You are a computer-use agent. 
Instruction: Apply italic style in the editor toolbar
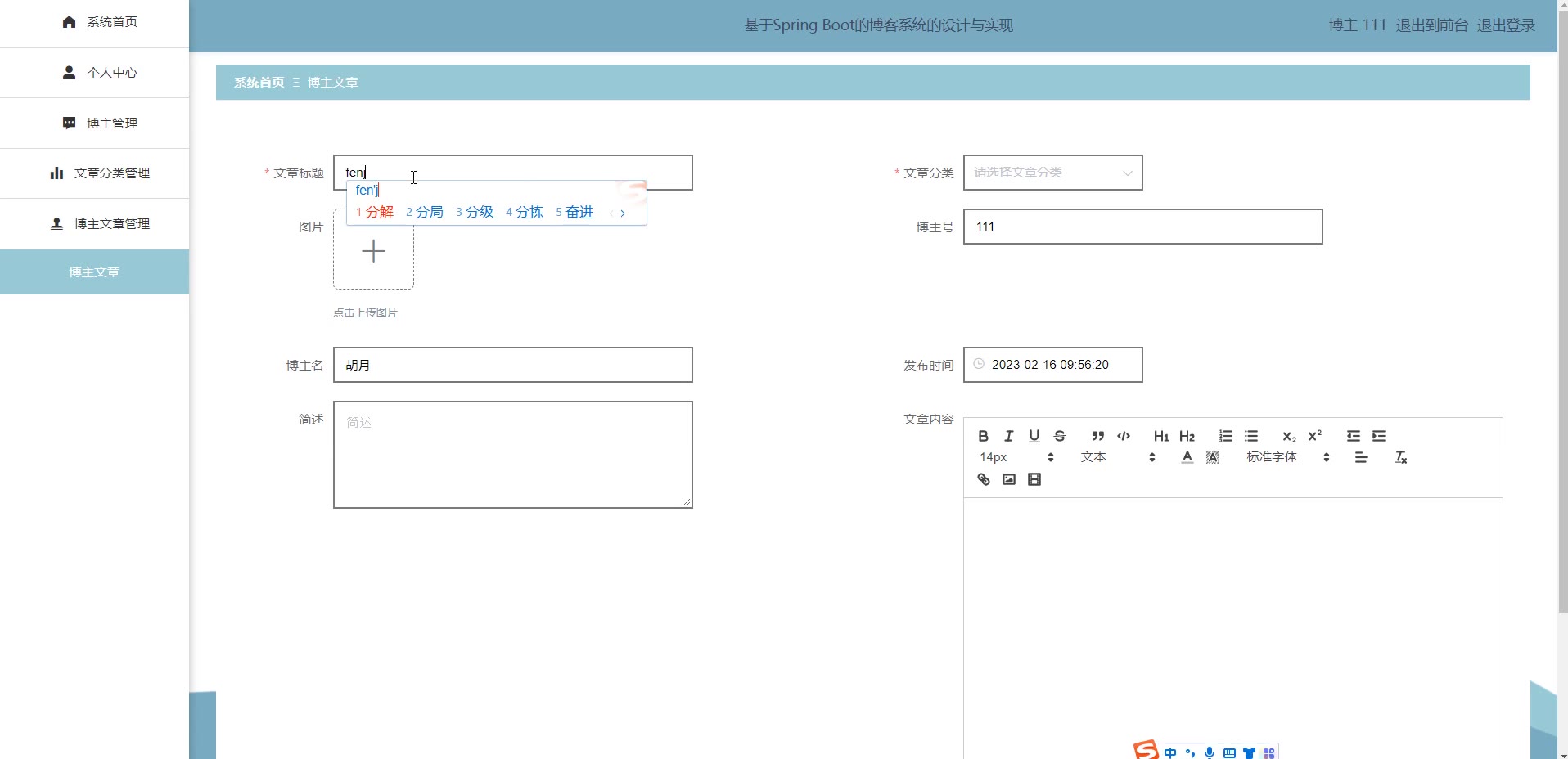[x=1008, y=436]
